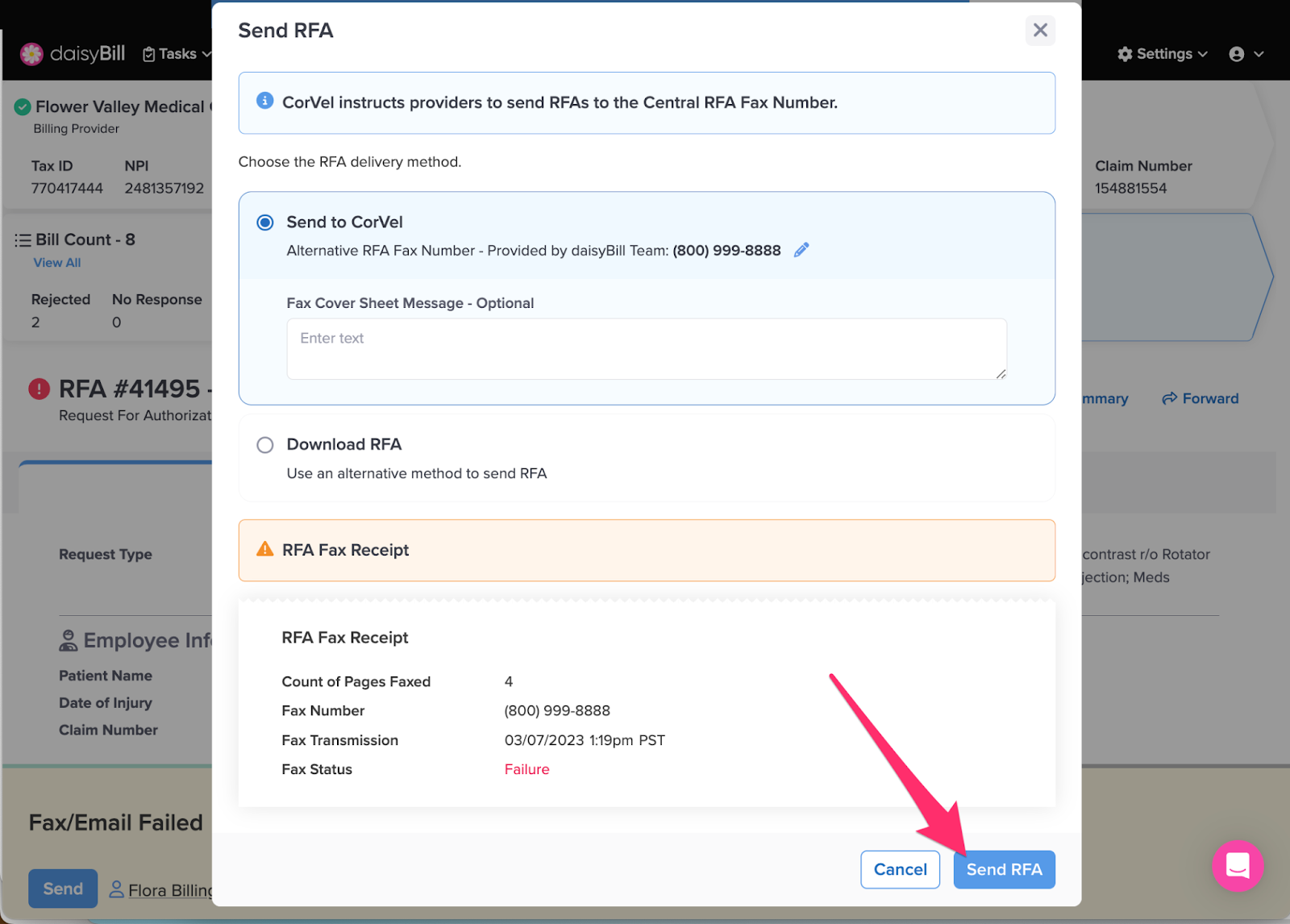The height and width of the screenshot is (924, 1290).
Task: Click the Tax ID value 770417444
Action: [x=67, y=188]
